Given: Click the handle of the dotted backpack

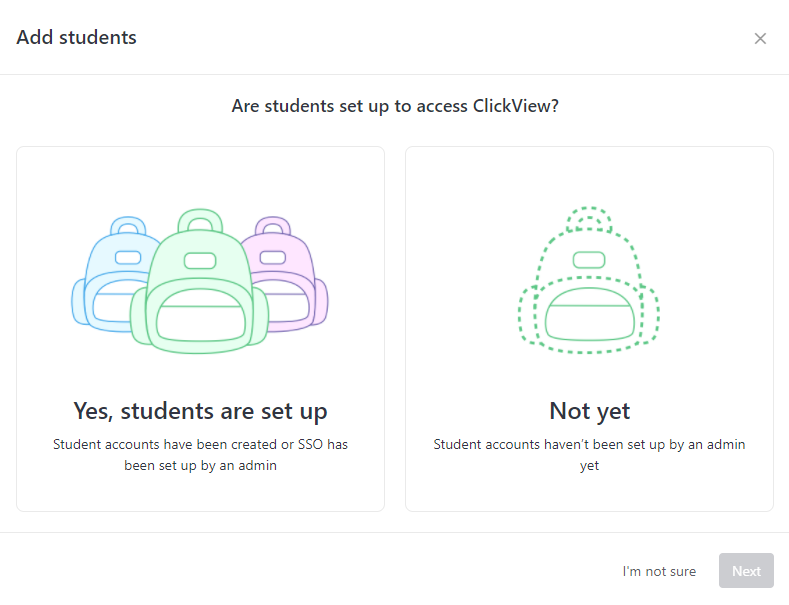Looking at the screenshot, I should click(x=589, y=219).
